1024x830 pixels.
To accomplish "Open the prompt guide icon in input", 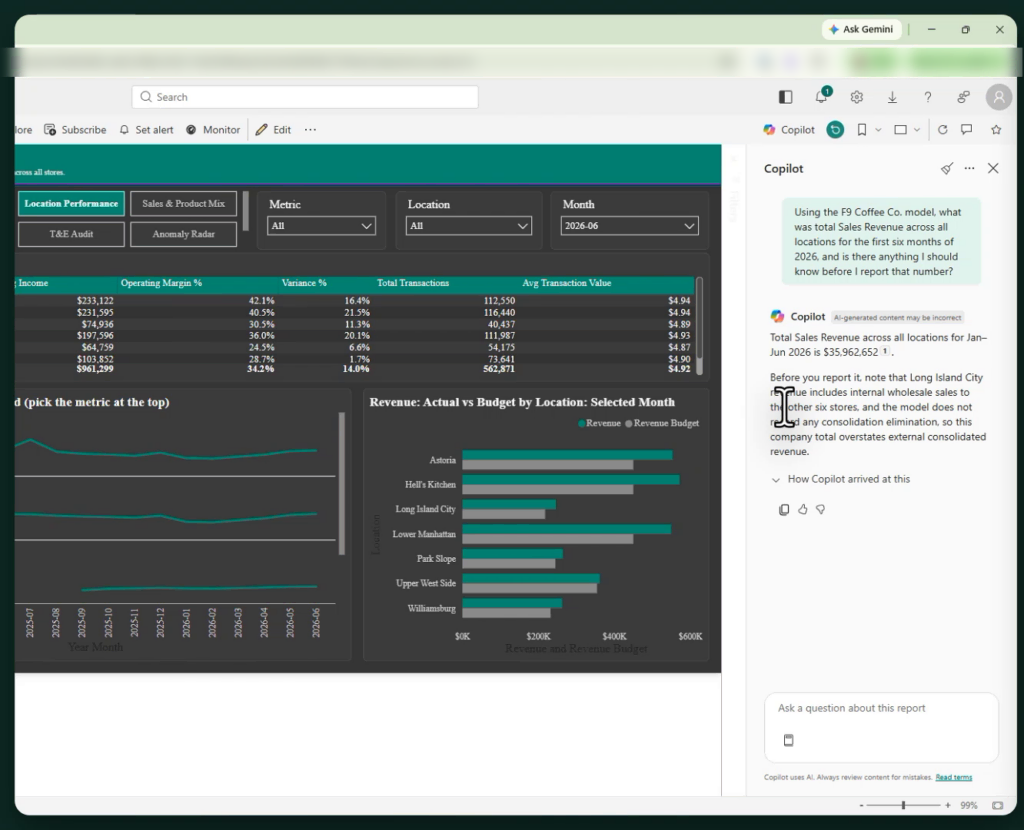I will pos(789,740).
